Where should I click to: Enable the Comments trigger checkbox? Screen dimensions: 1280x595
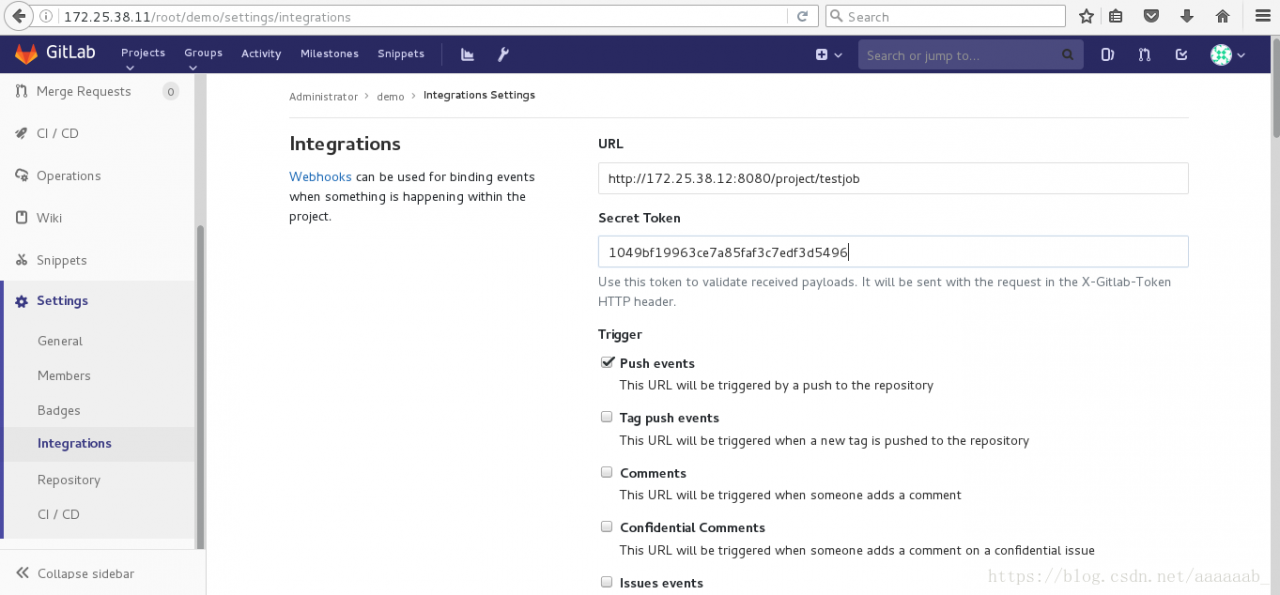(606, 472)
